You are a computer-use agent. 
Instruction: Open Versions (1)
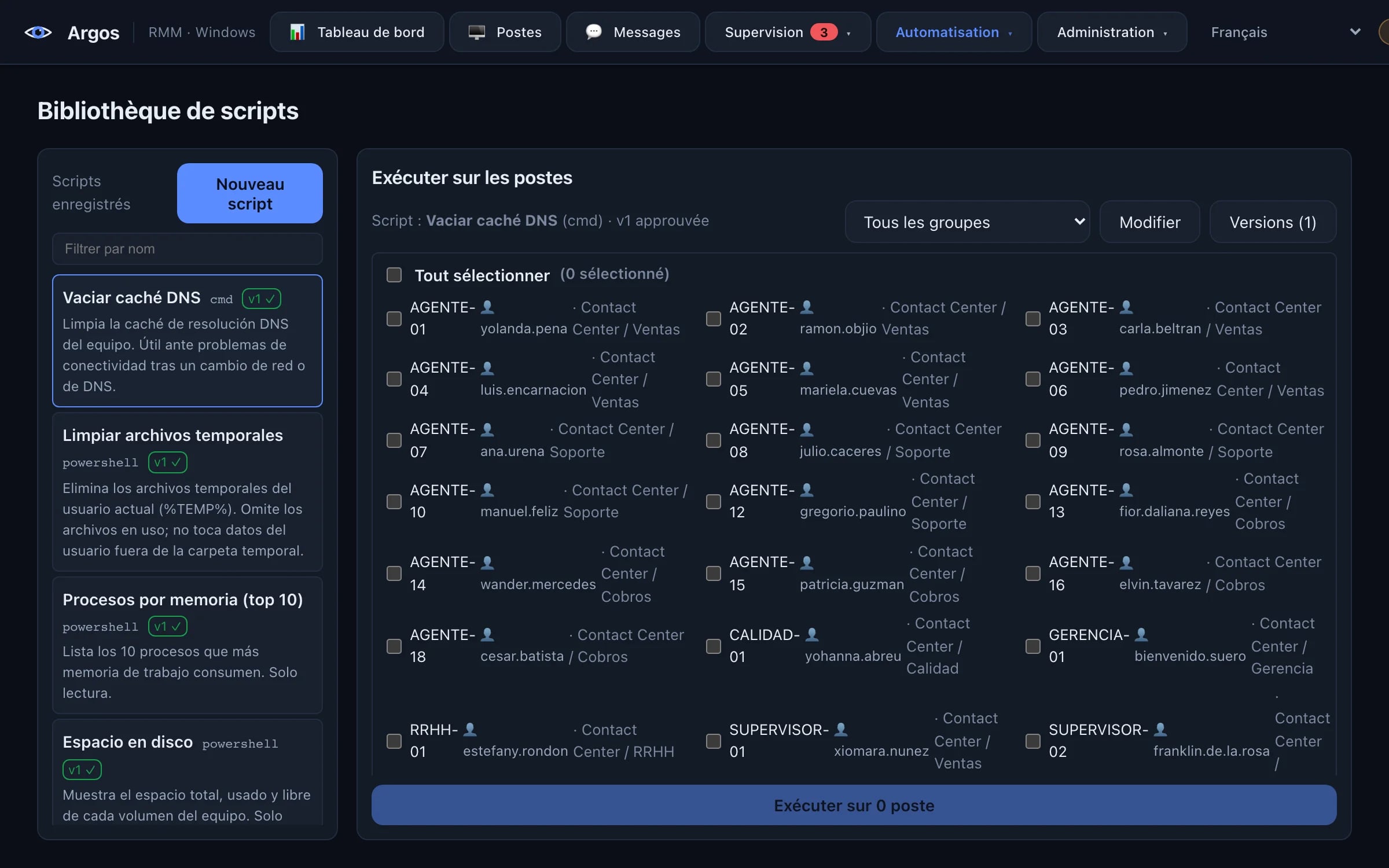click(x=1273, y=222)
